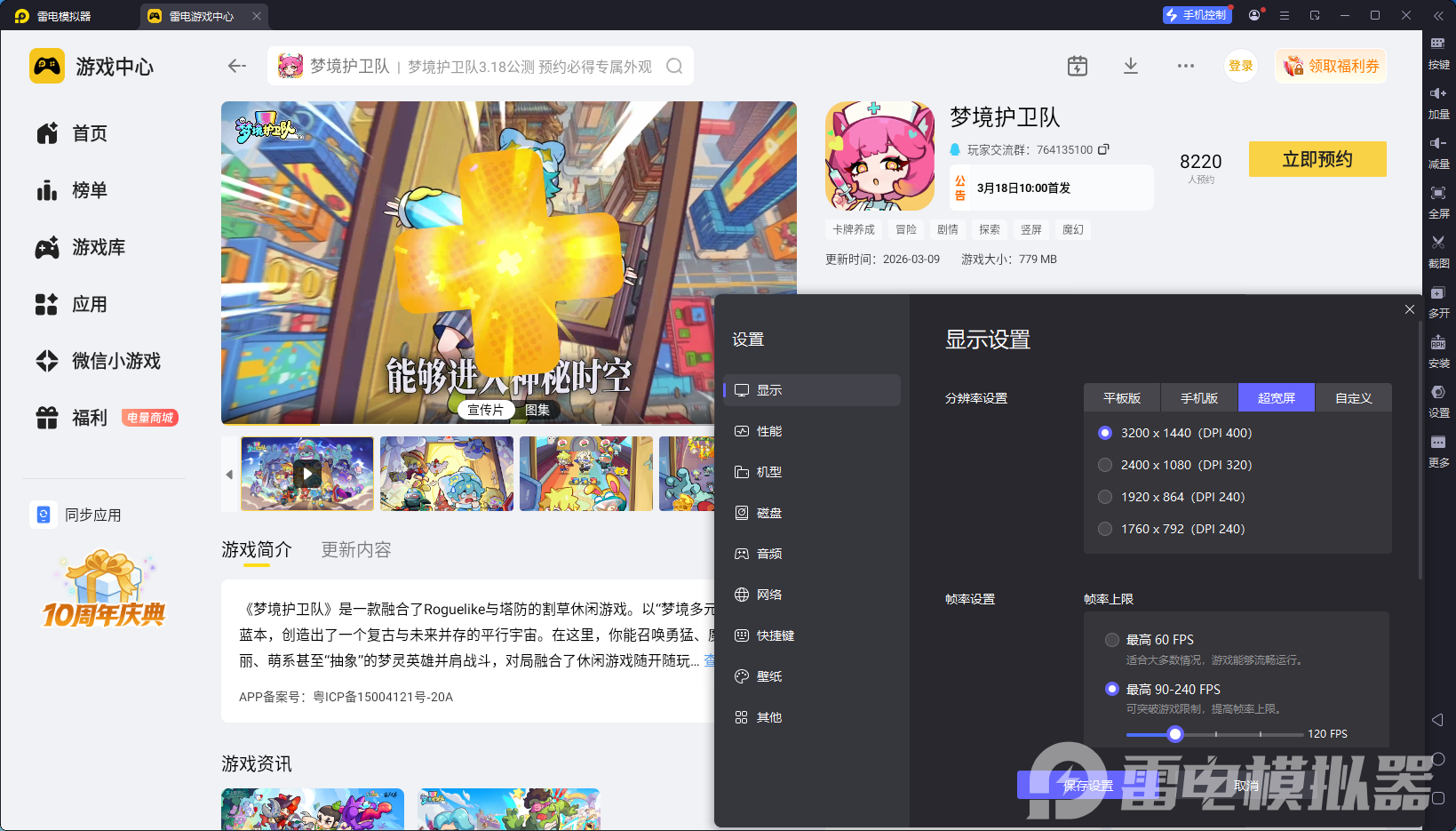
Task: Decrease volume with 减量 icon
Action: 1438,152
